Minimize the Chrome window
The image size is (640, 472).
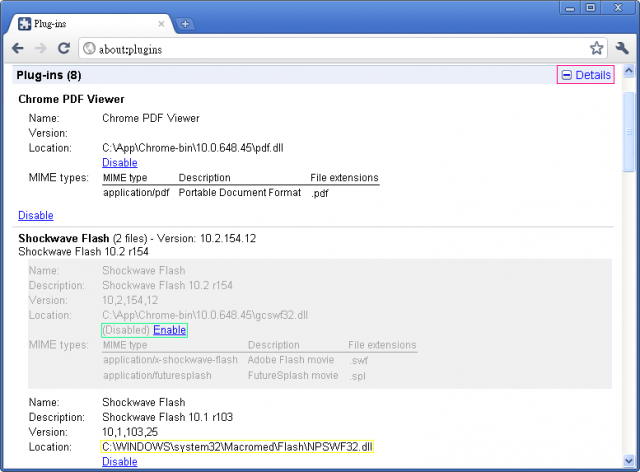tap(570, 8)
